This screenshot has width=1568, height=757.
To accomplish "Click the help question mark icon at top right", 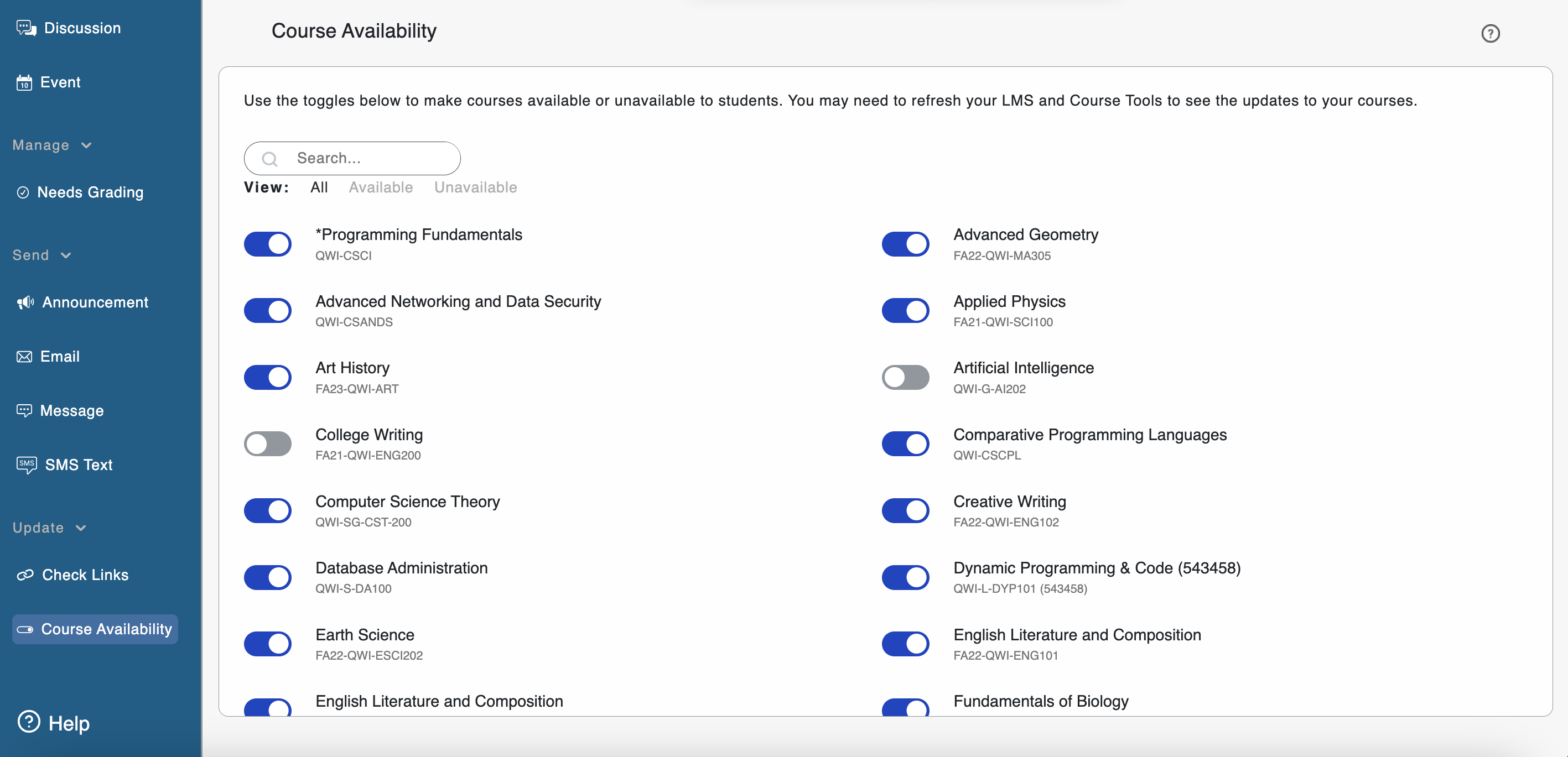I will click(x=1489, y=34).
